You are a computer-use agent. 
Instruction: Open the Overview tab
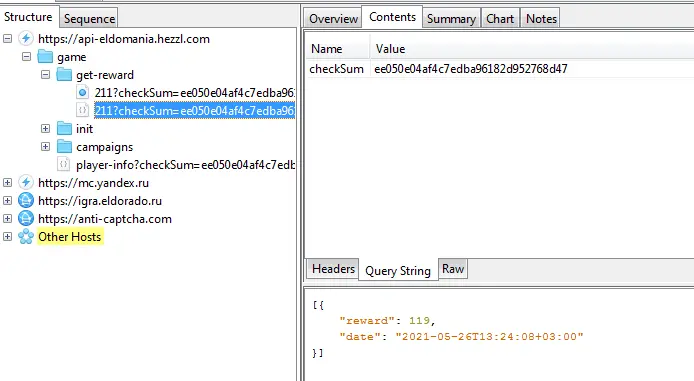(333, 19)
